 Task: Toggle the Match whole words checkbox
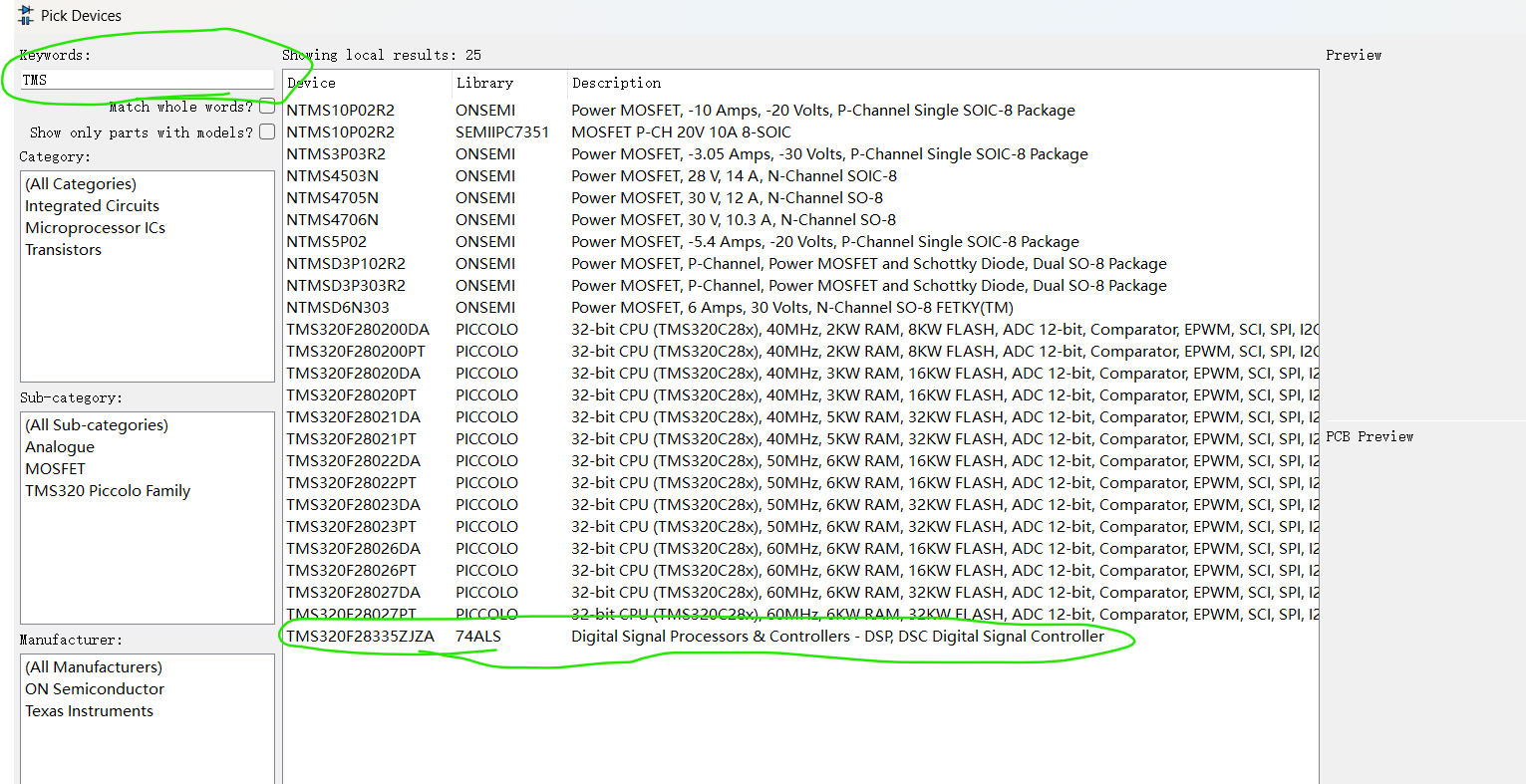(267, 107)
